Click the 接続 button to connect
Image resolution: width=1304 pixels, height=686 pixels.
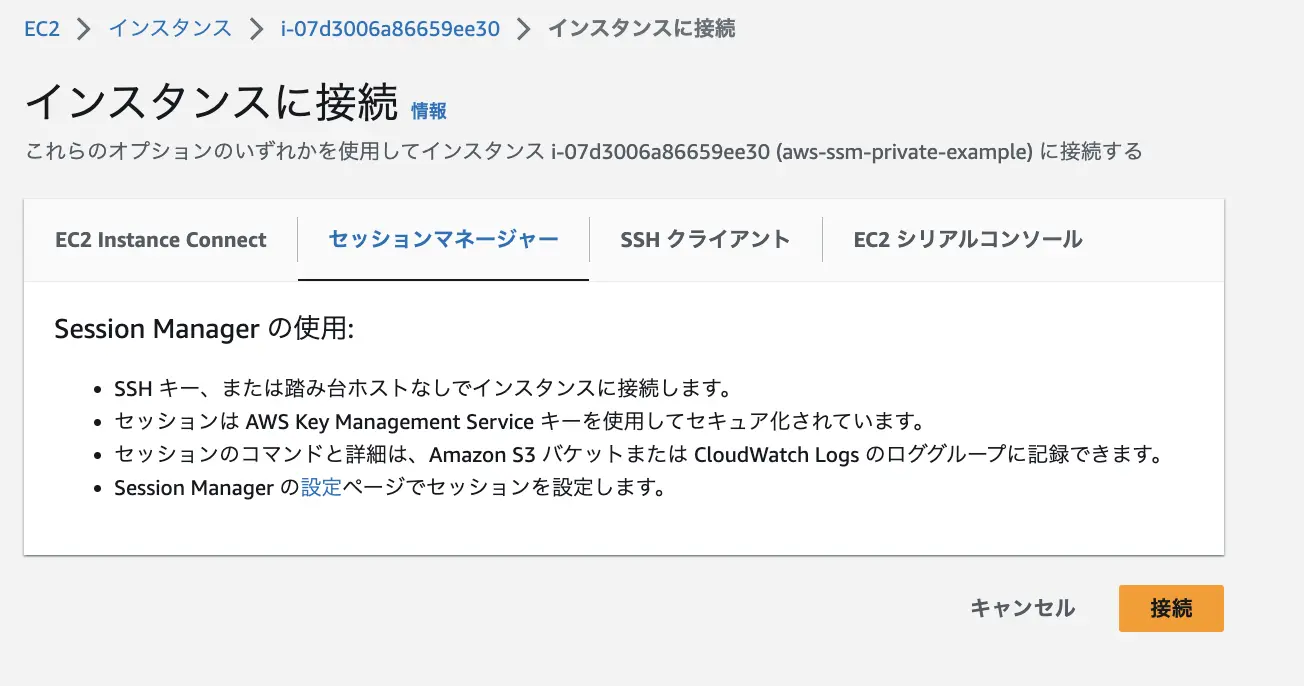1170,608
